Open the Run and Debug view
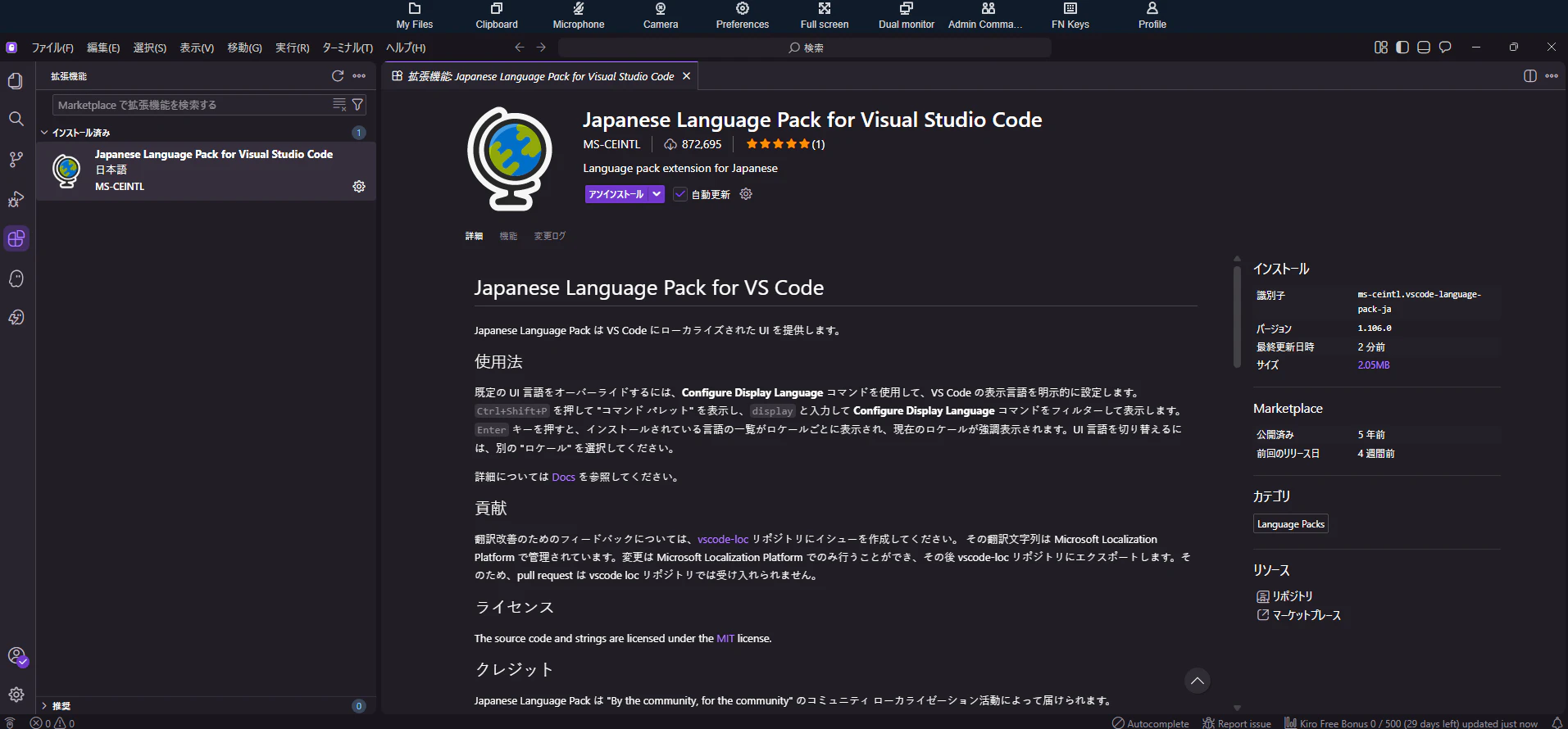 [x=16, y=199]
